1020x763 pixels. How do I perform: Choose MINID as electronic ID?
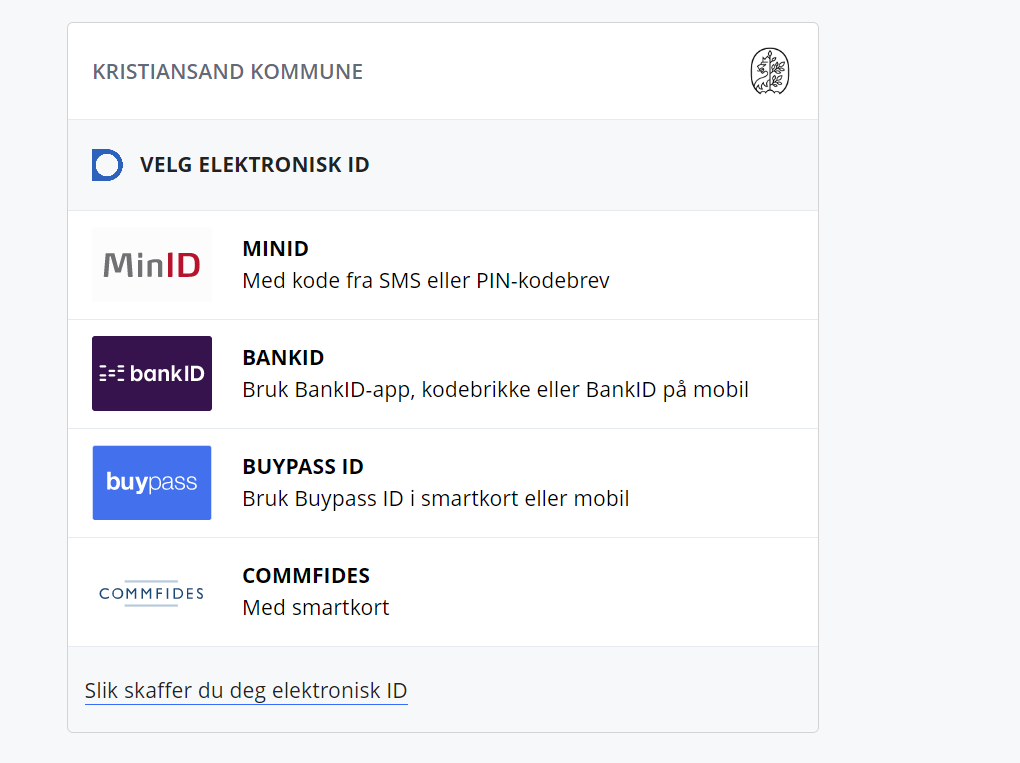275,249
